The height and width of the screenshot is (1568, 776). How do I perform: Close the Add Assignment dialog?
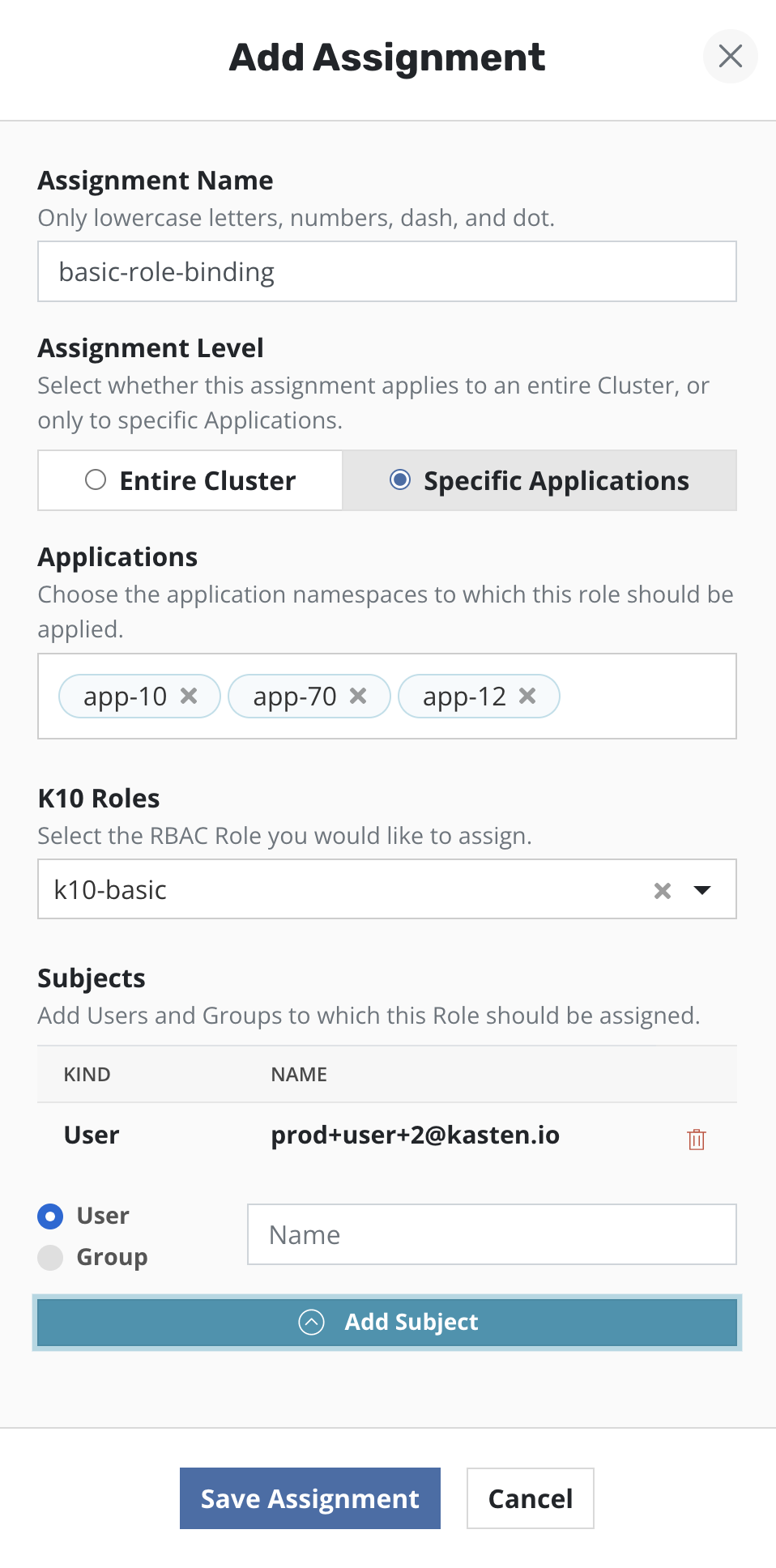tap(730, 56)
